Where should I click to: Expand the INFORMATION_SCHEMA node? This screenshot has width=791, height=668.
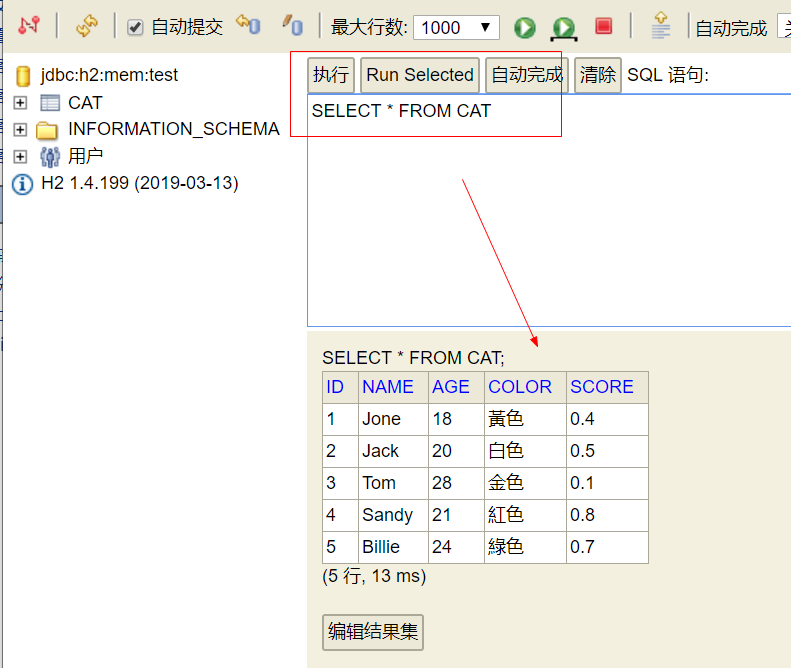point(20,130)
